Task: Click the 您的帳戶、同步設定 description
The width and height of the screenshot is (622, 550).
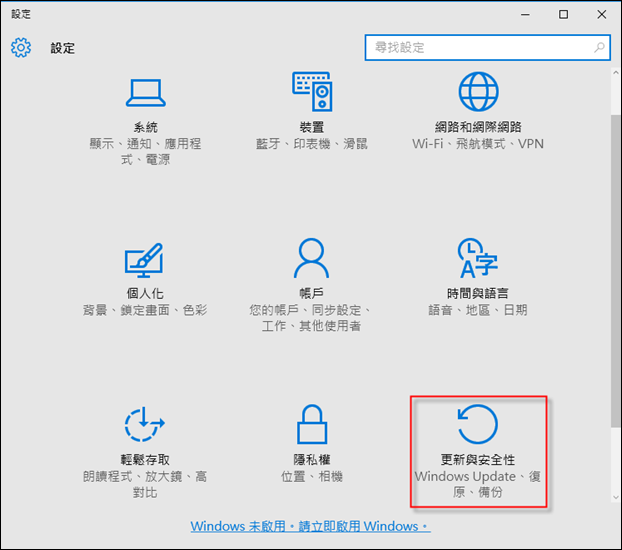Action: 311,318
